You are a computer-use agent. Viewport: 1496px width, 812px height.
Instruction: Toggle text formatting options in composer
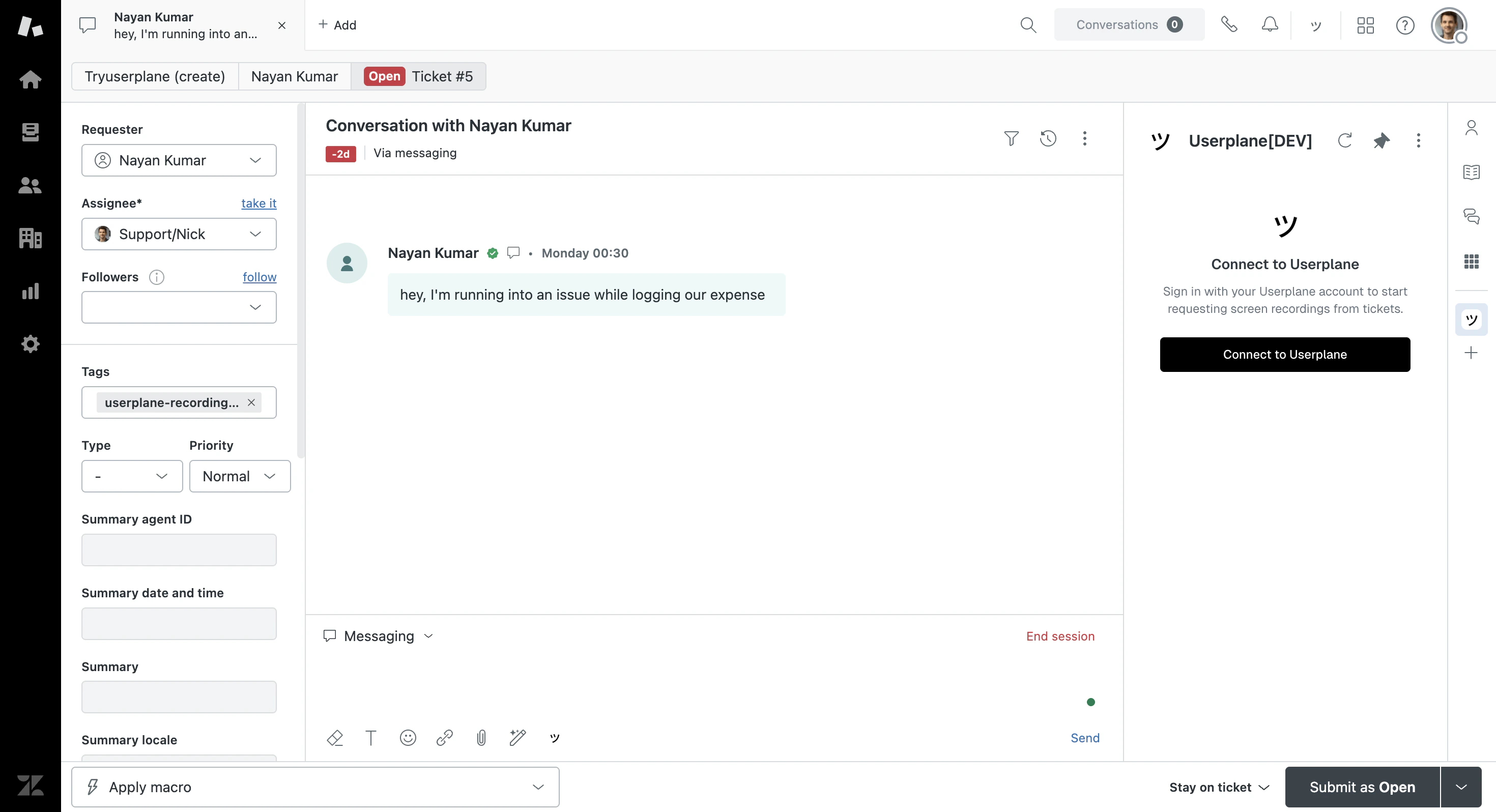[x=370, y=738]
